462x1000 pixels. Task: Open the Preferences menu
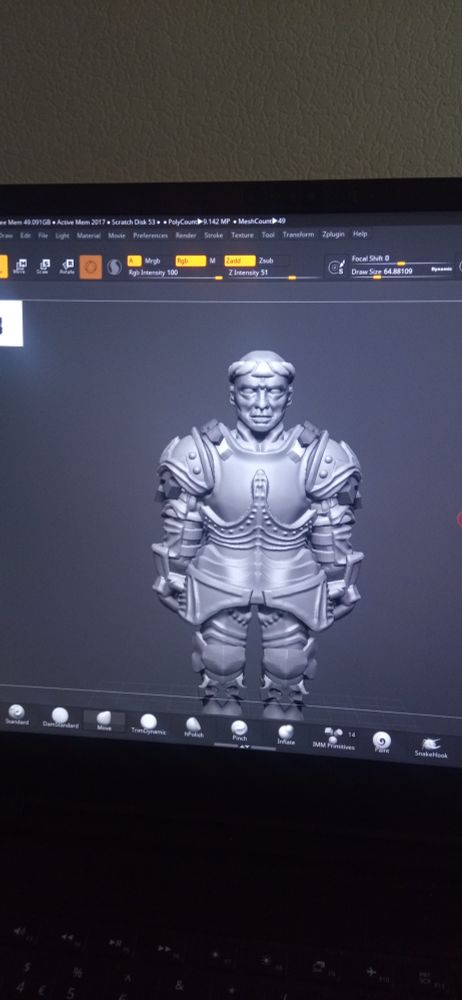151,235
